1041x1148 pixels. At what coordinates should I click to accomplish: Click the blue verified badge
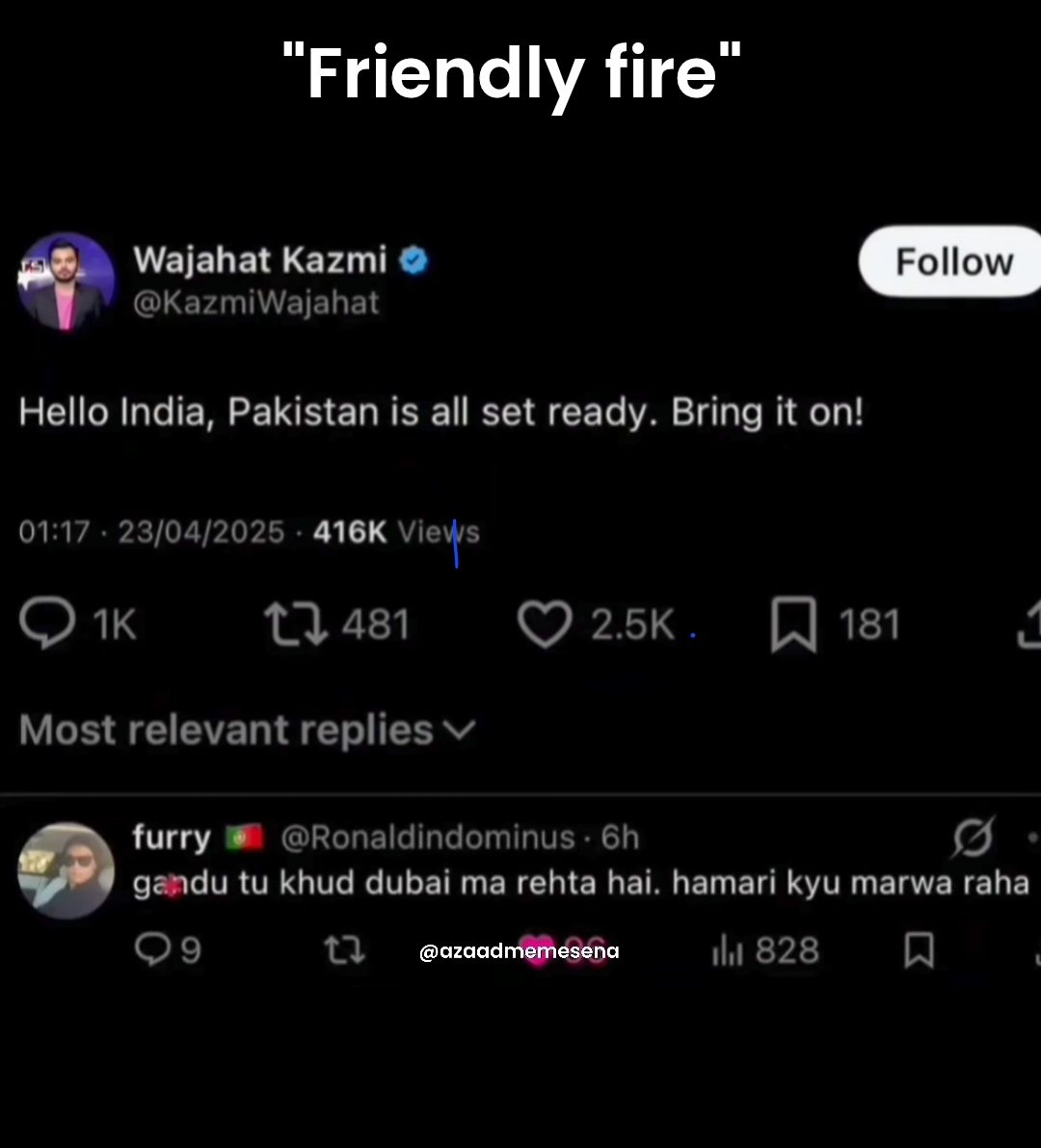(414, 260)
